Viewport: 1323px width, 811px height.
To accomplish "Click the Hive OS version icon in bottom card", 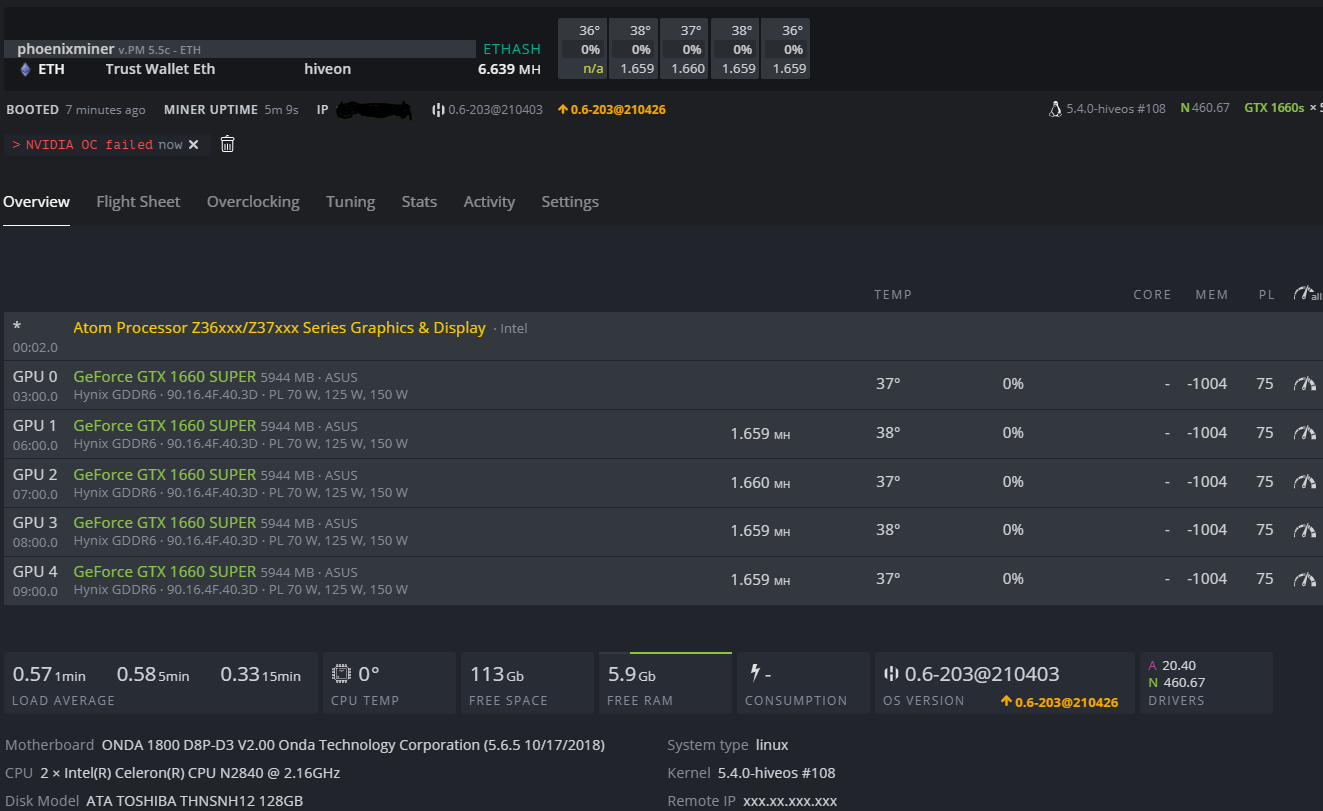I will 891,674.
